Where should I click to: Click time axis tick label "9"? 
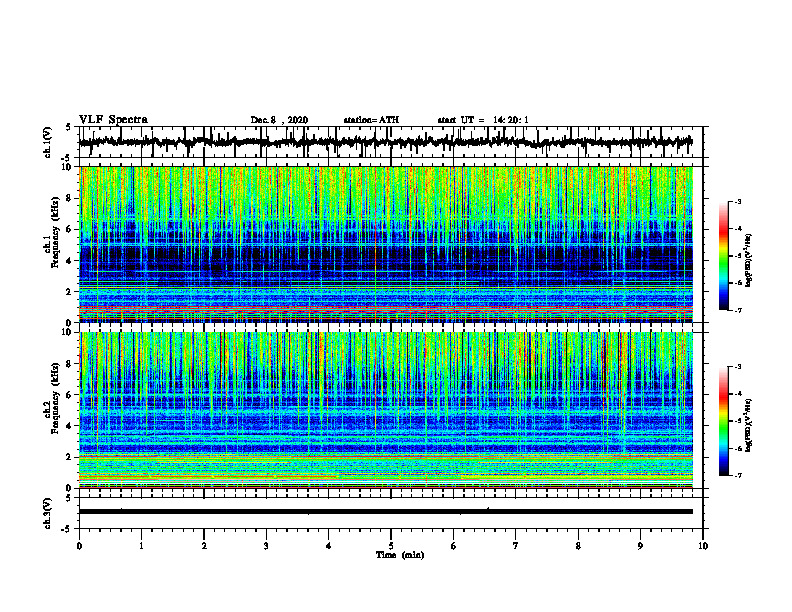[640, 546]
